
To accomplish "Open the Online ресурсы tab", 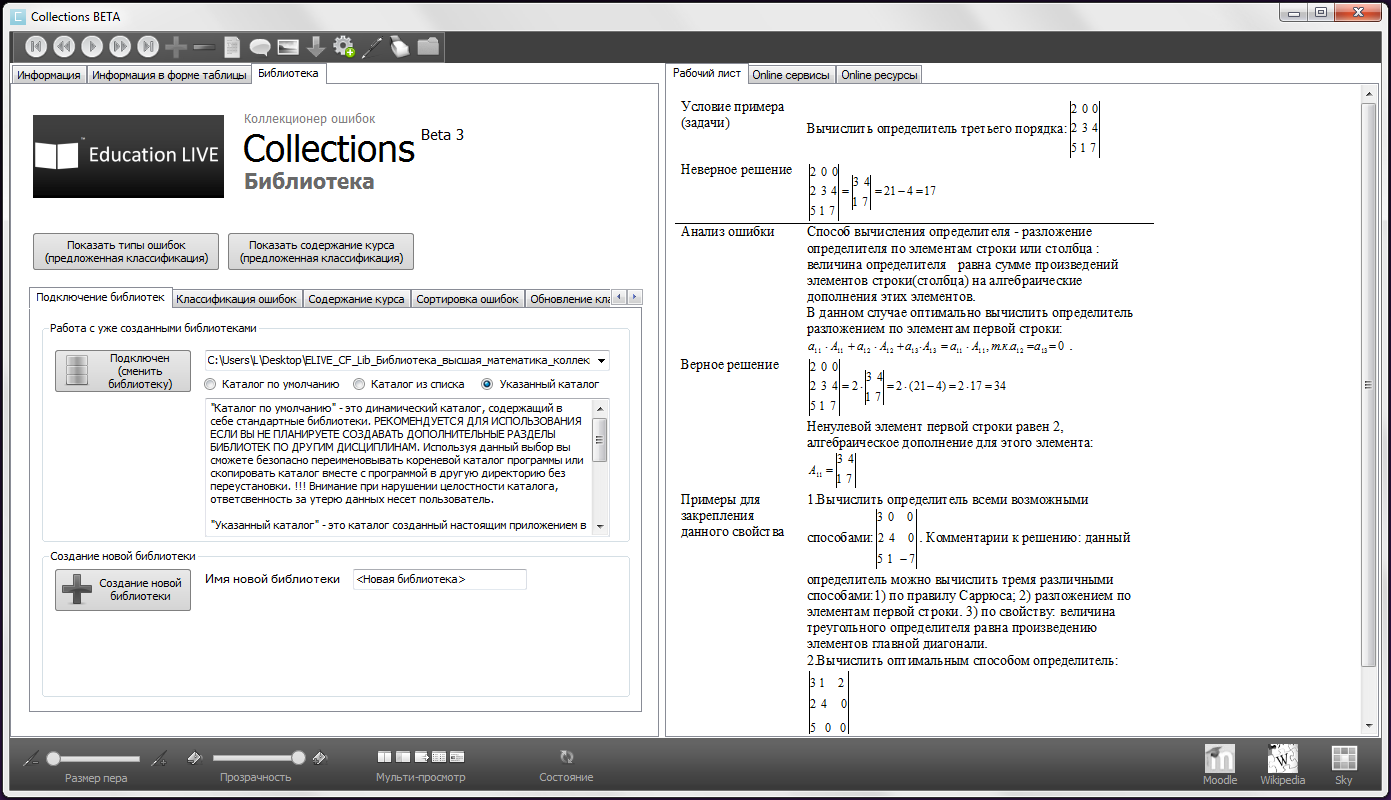I will click(878, 75).
